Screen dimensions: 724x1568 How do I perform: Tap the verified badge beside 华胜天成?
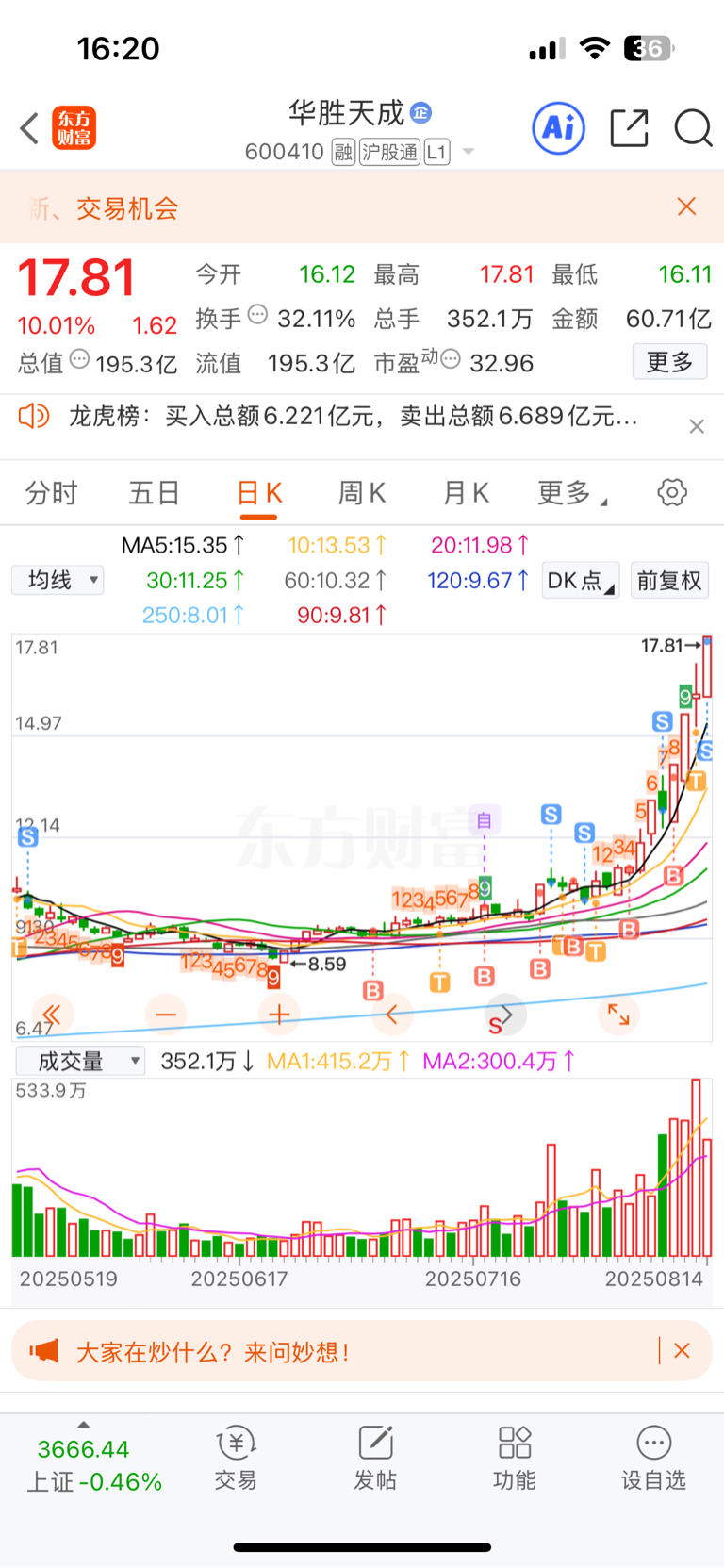pyautogui.click(x=421, y=113)
